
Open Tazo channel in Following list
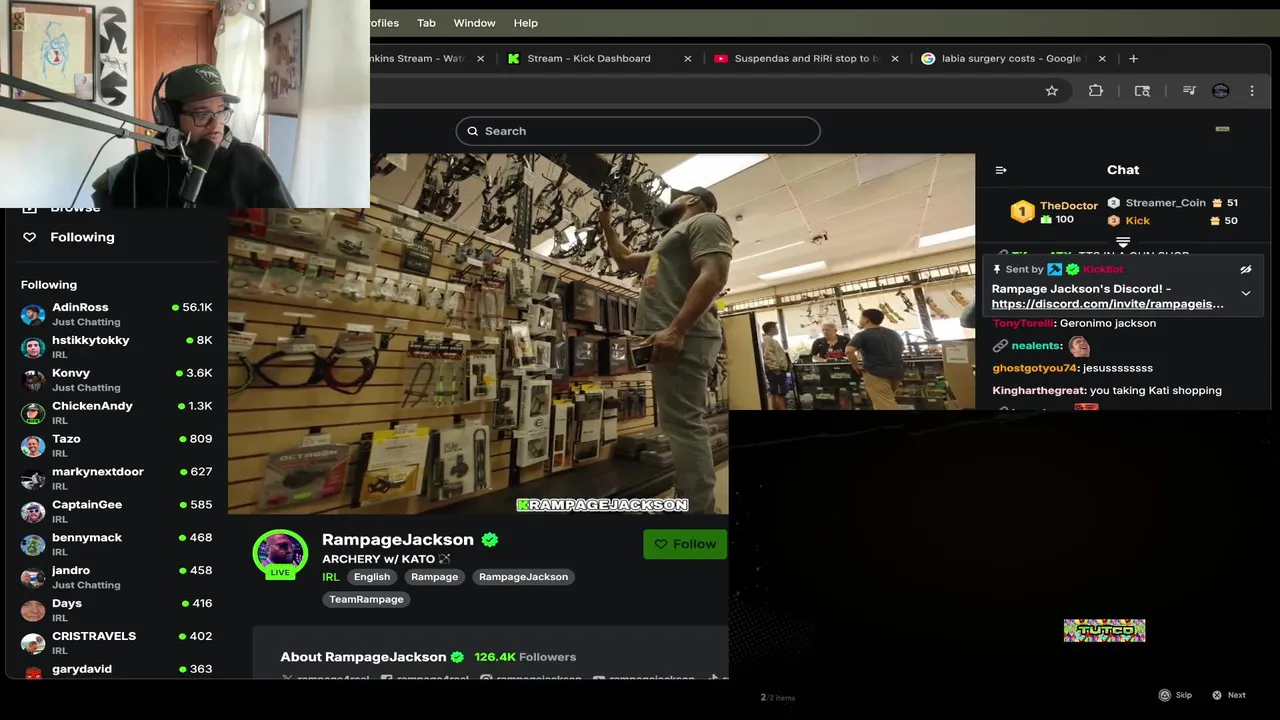point(116,446)
